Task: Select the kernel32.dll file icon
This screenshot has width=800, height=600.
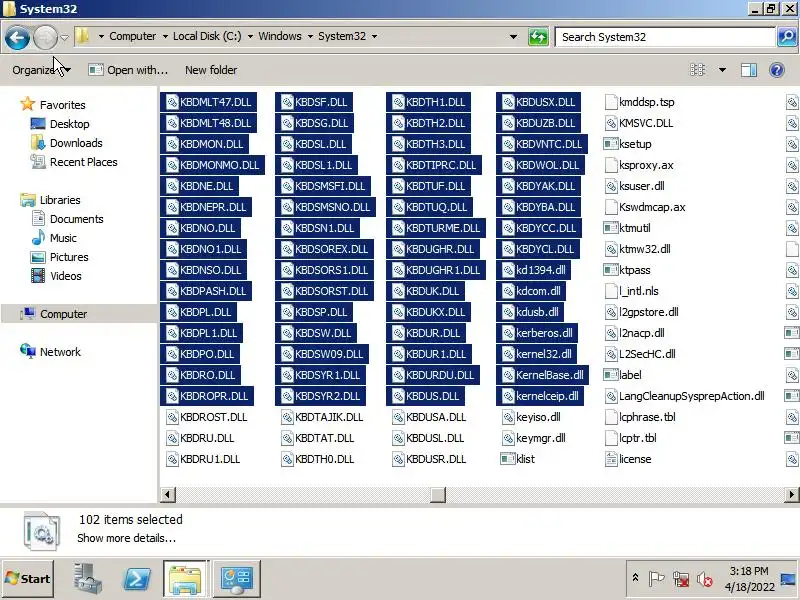Action: pos(508,354)
